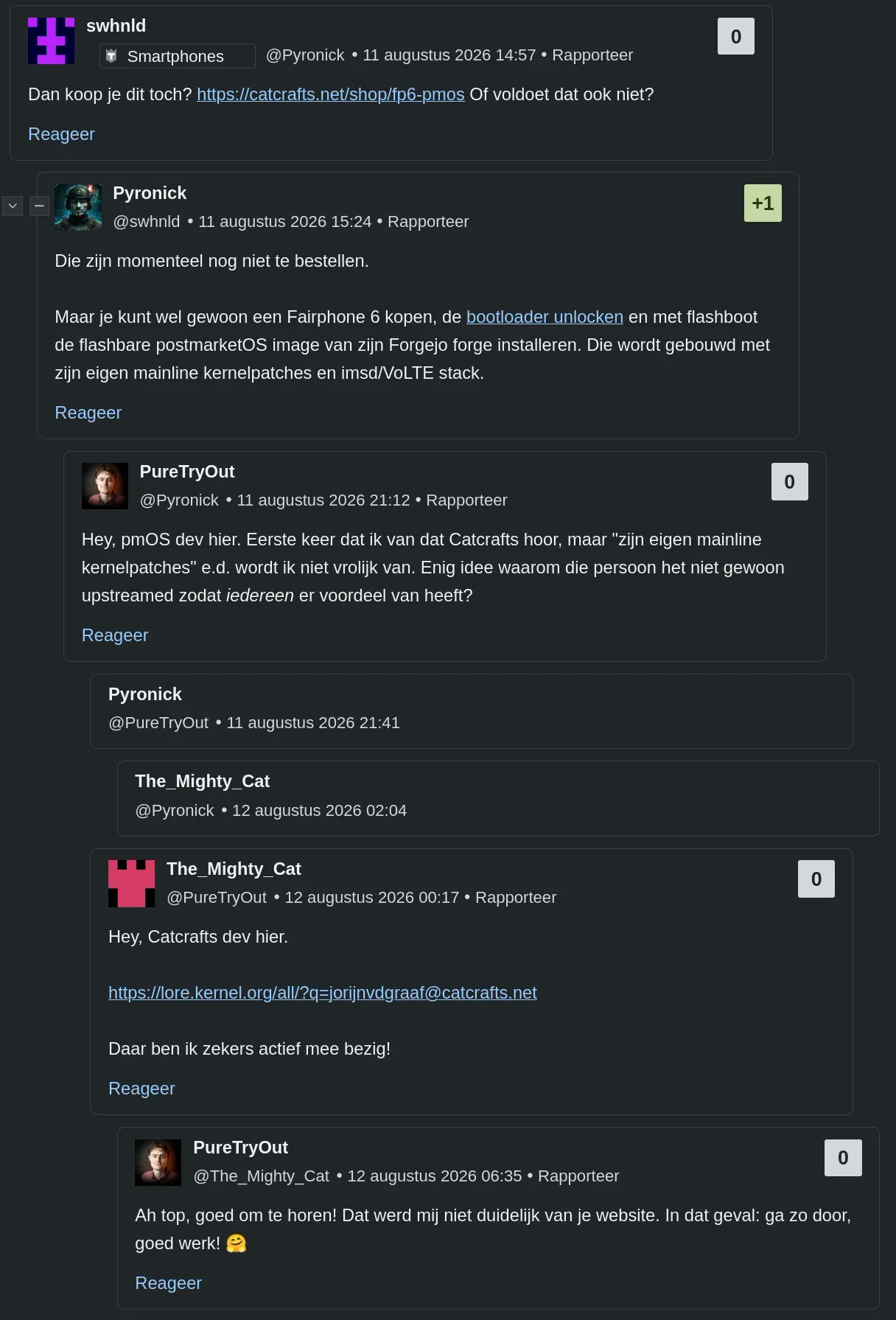Open the catcrafts.net fp6-pmos shop link

[x=331, y=94]
